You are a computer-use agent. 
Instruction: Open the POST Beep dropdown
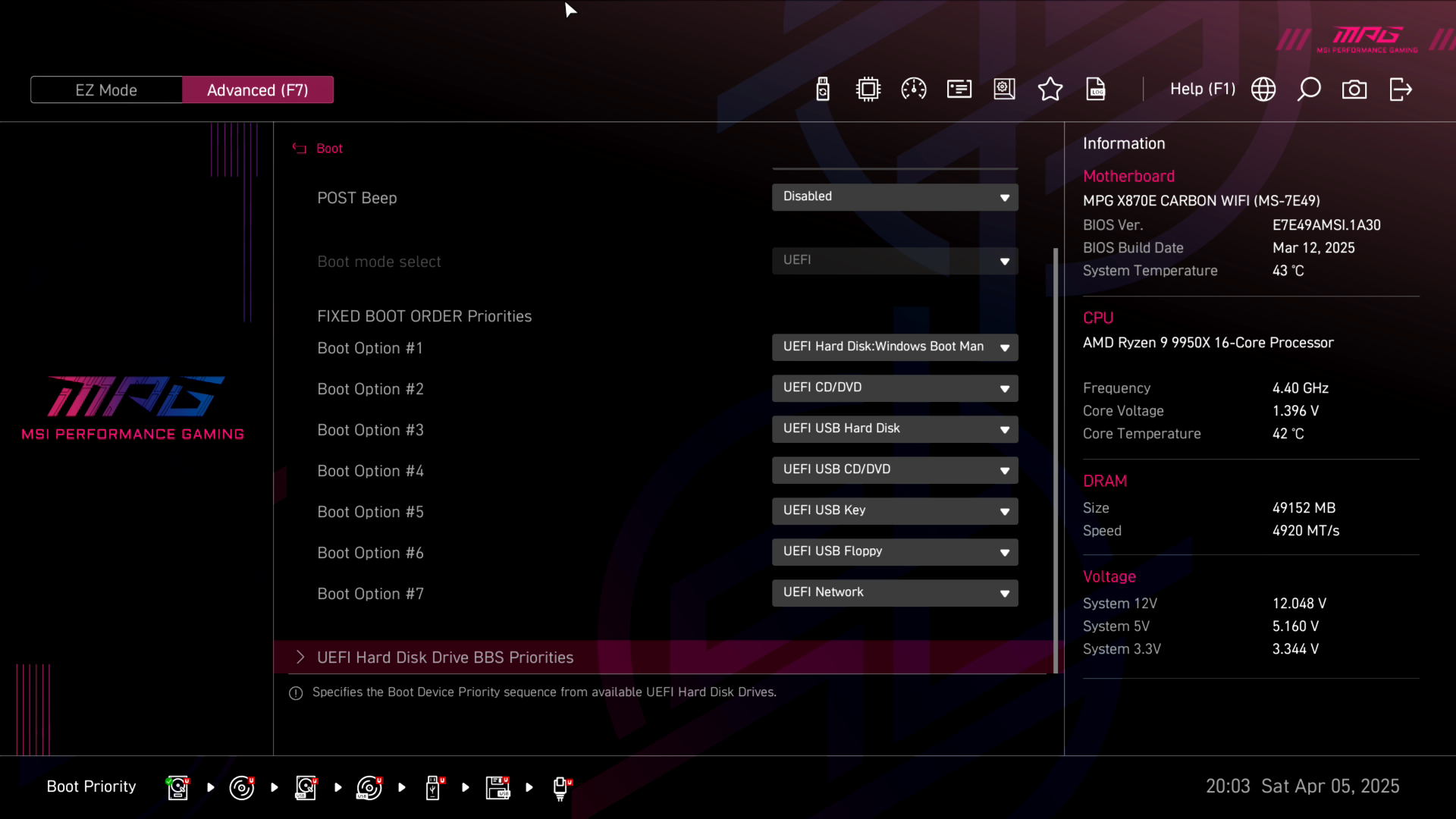tap(895, 197)
